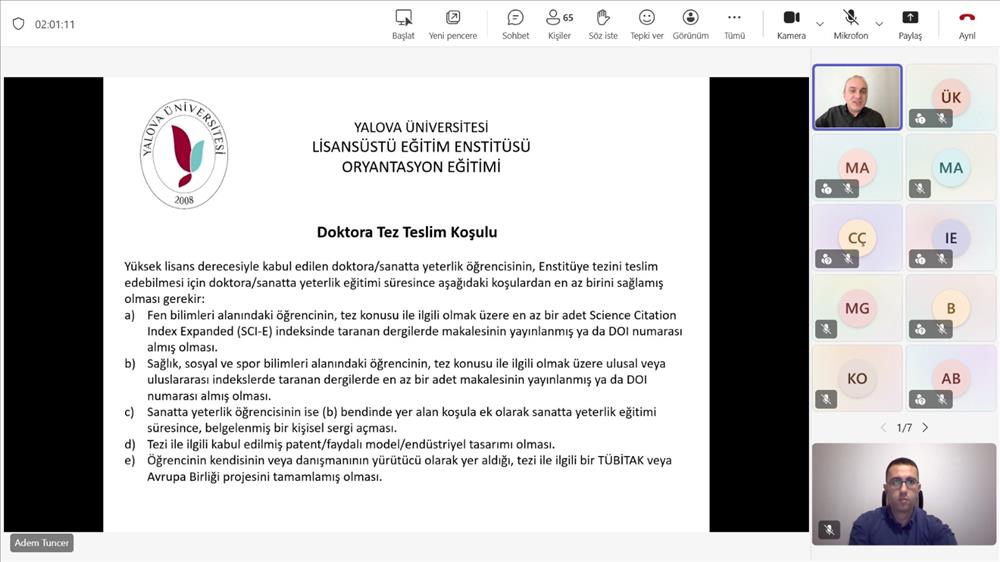The height and width of the screenshot is (562, 1000).
Task: Click the shield security icon
Action: pyautogui.click(x=18, y=24)
